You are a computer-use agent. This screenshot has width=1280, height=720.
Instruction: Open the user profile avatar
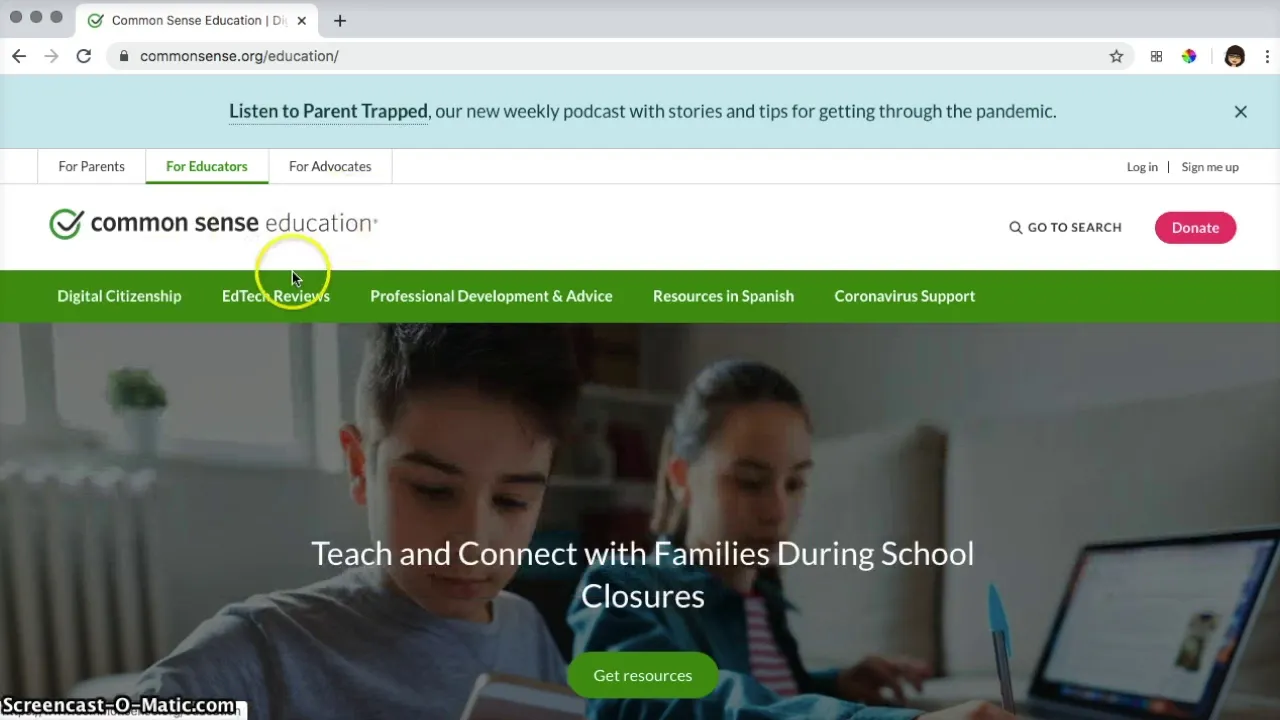(x=1234, y=56)
